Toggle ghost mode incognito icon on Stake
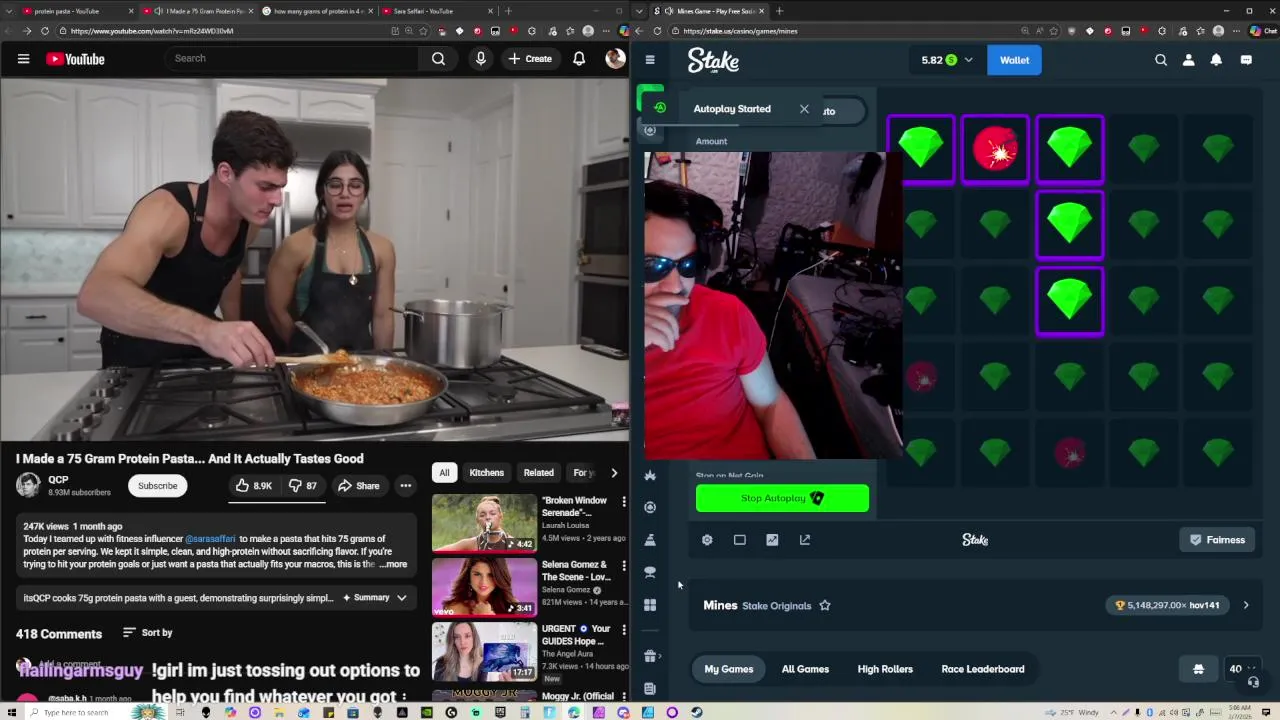Viewport: 1280px width, 720px height. point(1198,669)
